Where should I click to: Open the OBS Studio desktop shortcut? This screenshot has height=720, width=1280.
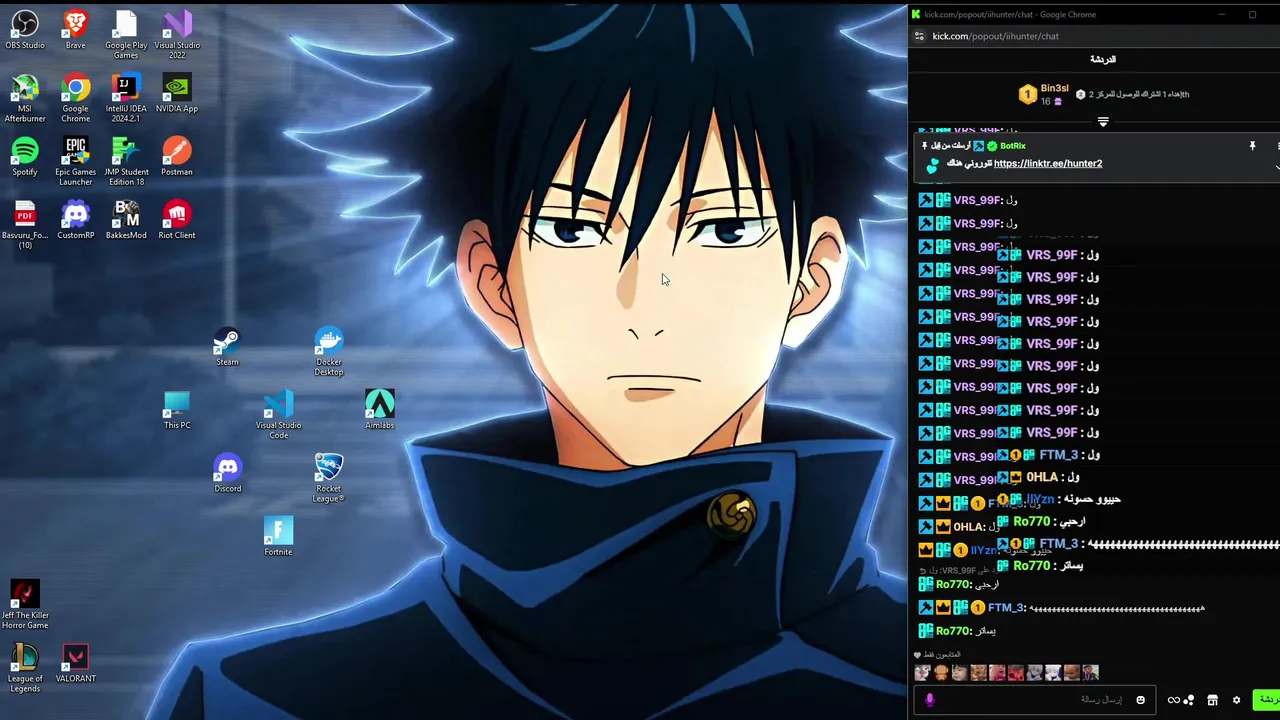pos(25,29)
